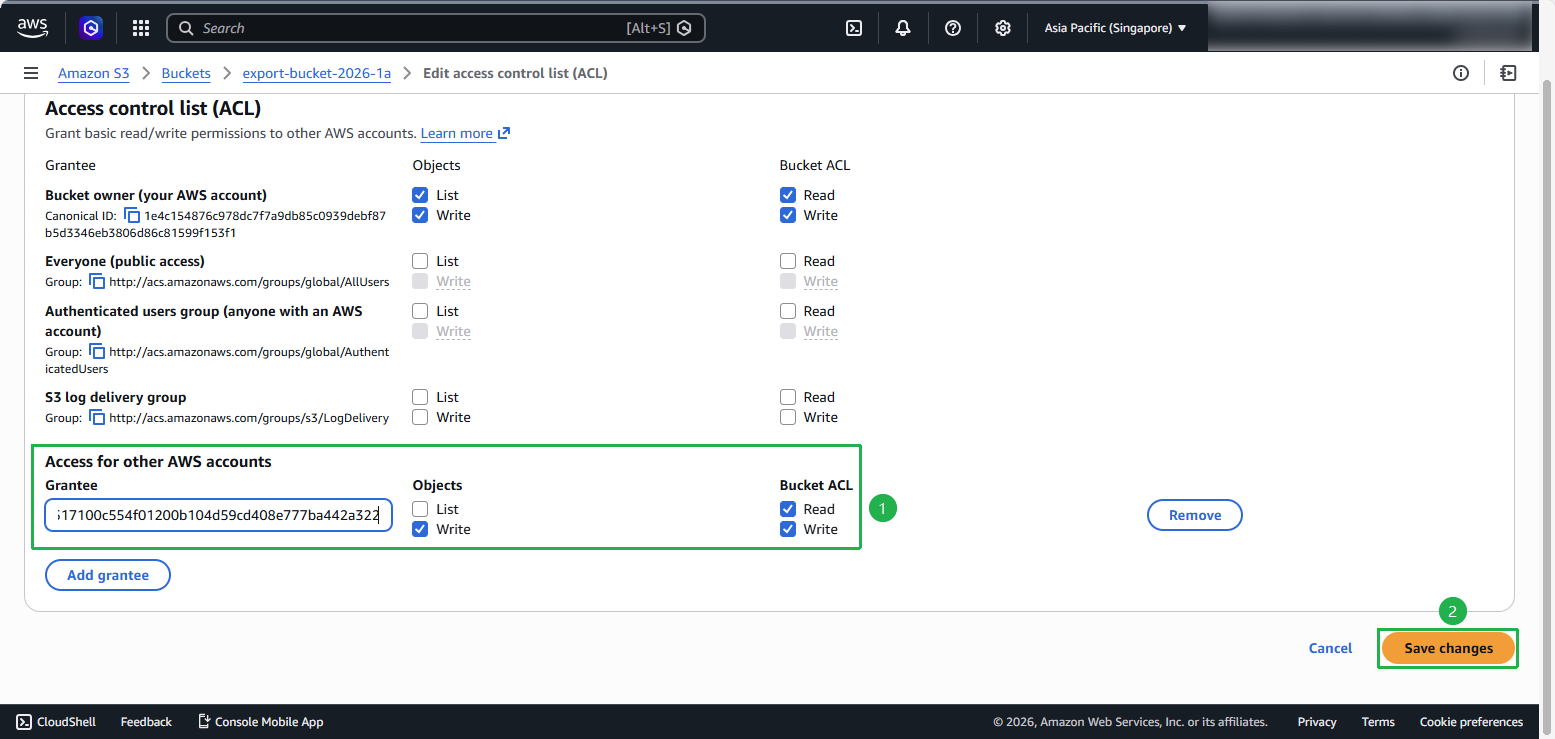Image resolution: width=1555 pixels, height=739 pixels.
Task: Toggle Bucket owner Objects Write checkbox
Action: click(x=420, y=215)
